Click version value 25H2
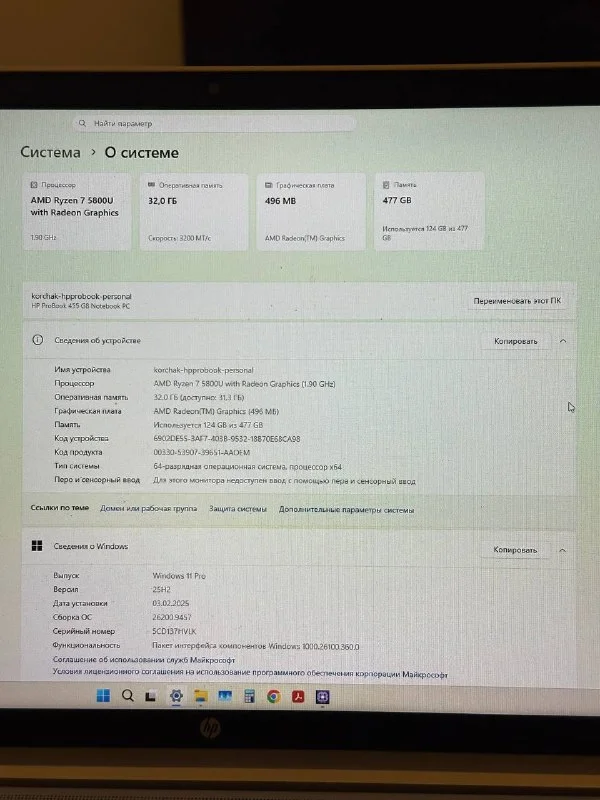This screenshot has height=800, width=600. [161, 590]
